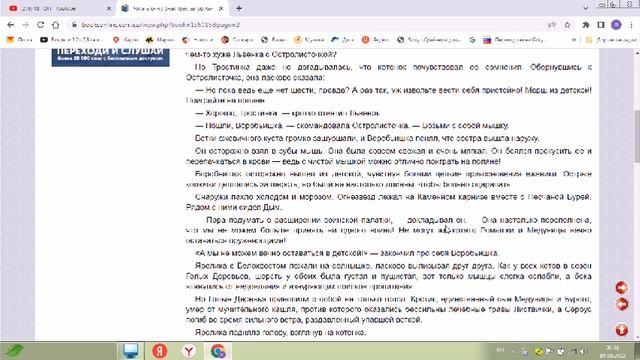The image size is (640, 360).
Task: Select the active book reader tab
Action: coord(171,8)
